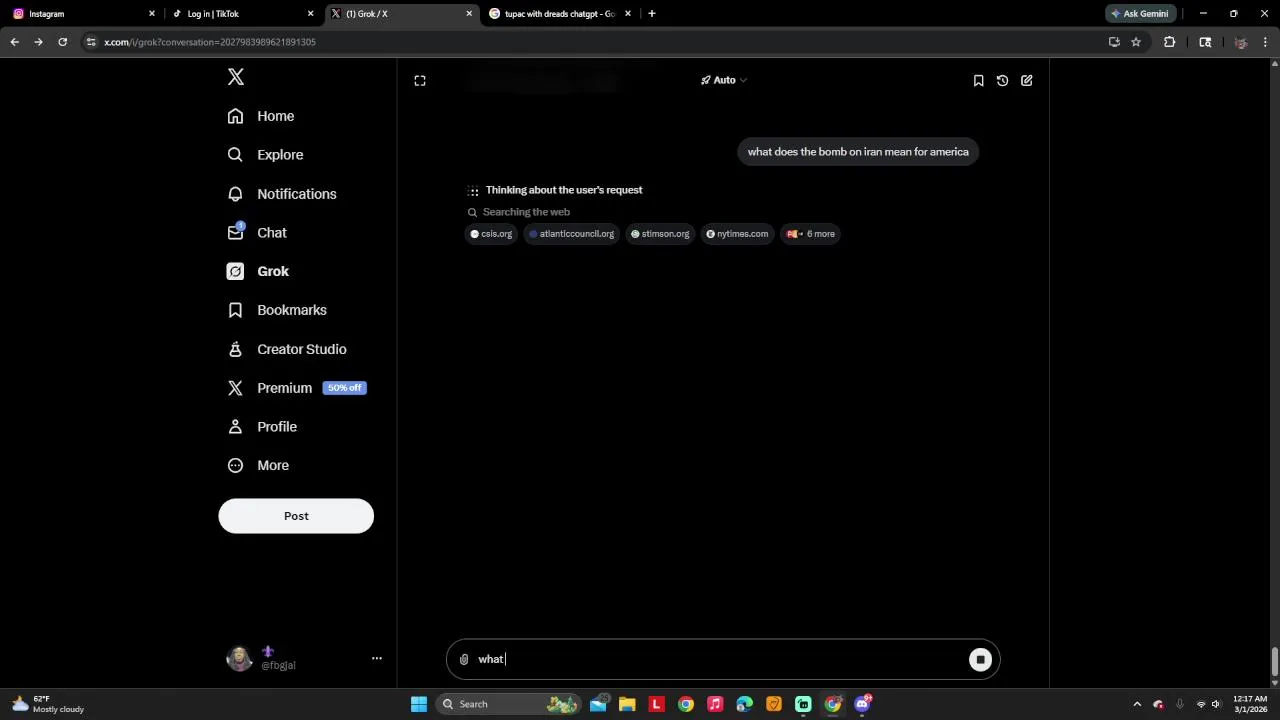Click the user message bubble about Iran

point(858,152)
